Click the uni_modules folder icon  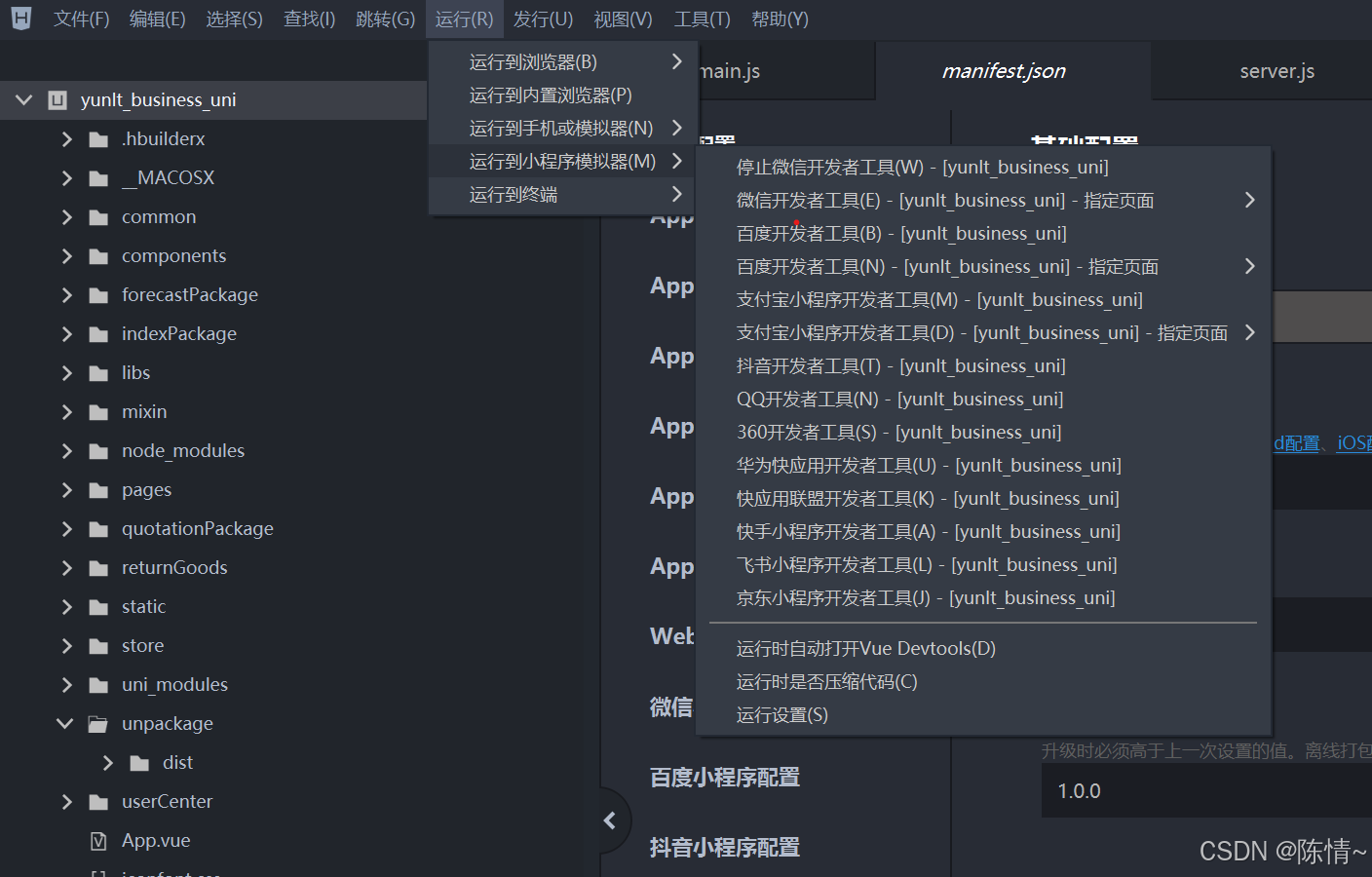click(98, 685)
